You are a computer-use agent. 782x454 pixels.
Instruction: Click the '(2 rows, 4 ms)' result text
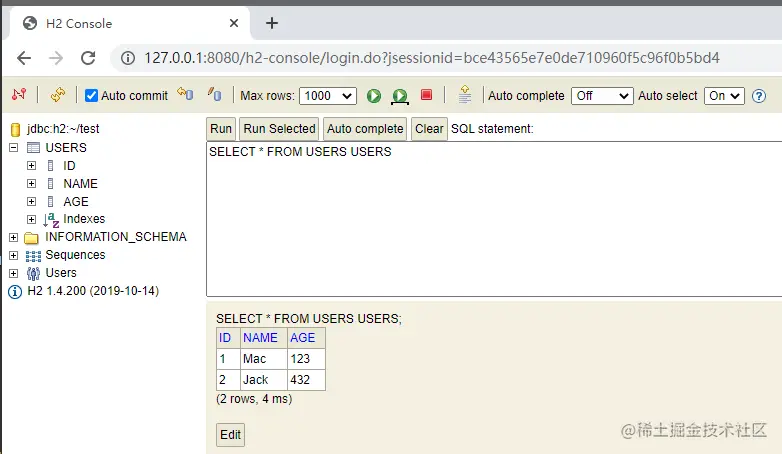[x=254, y=399]
